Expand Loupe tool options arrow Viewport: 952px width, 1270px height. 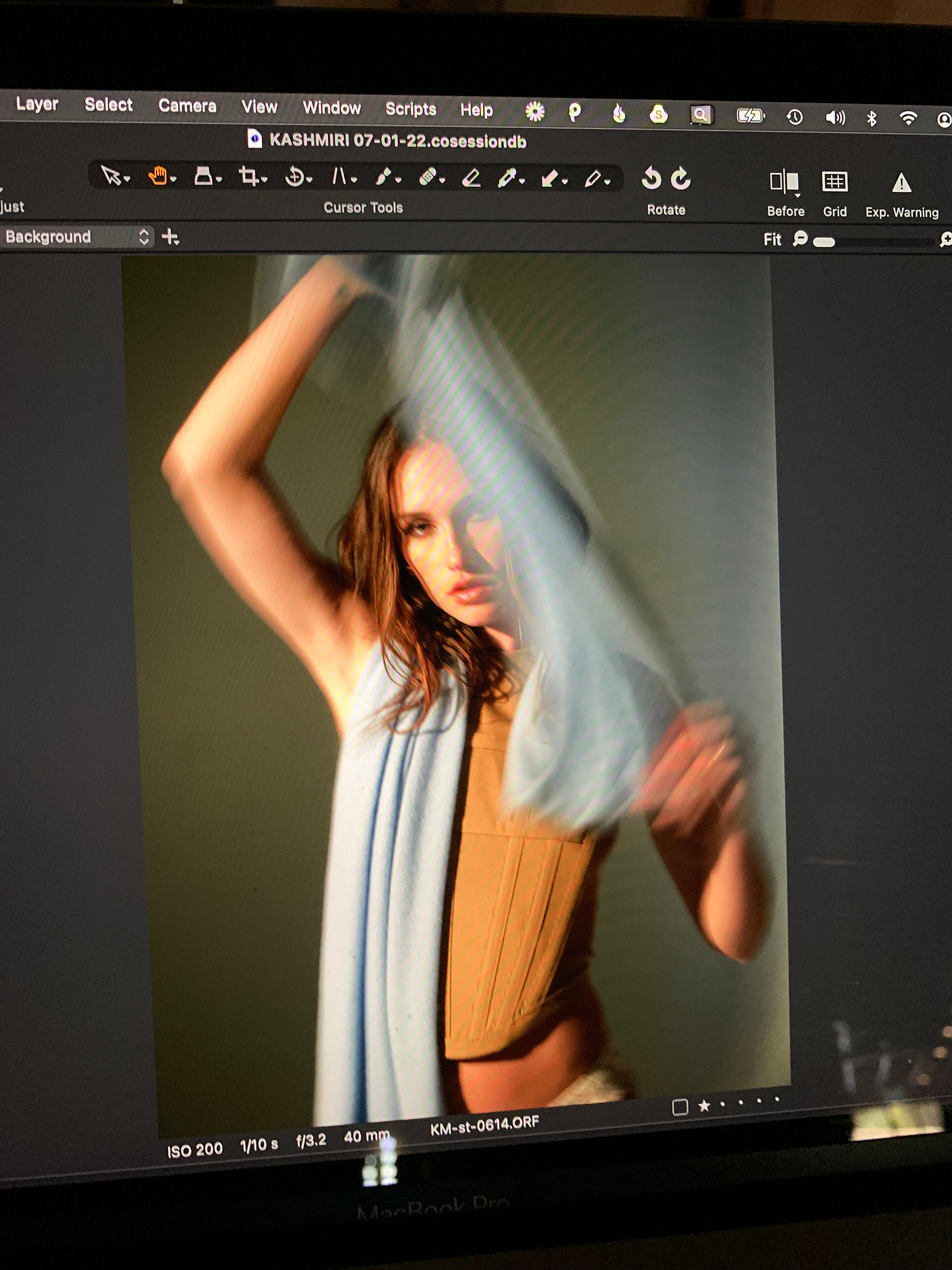click(x=219, y=179)
